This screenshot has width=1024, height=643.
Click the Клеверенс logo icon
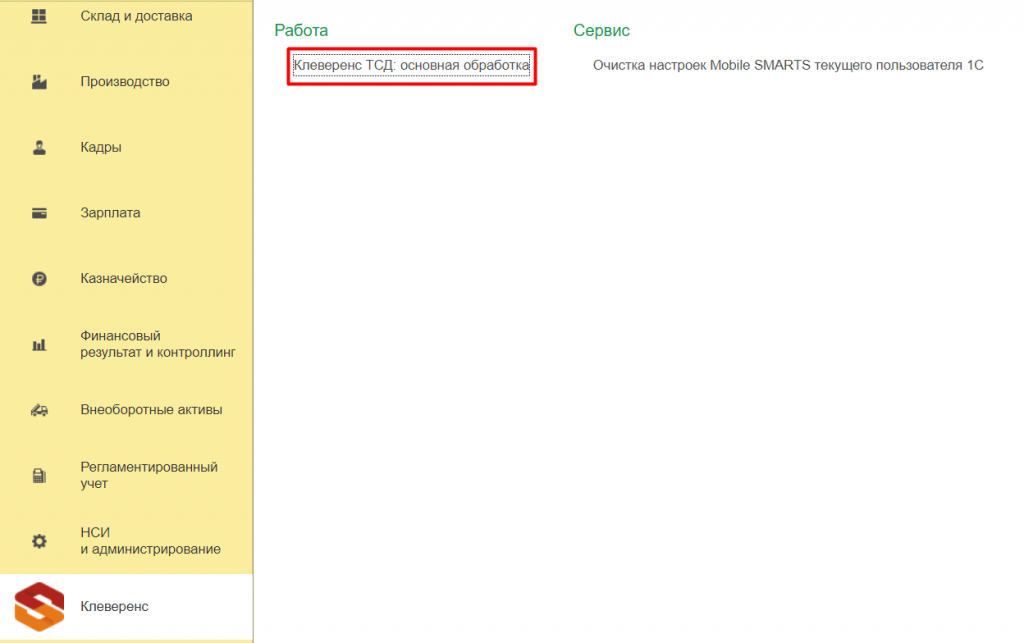coord(39,606)
